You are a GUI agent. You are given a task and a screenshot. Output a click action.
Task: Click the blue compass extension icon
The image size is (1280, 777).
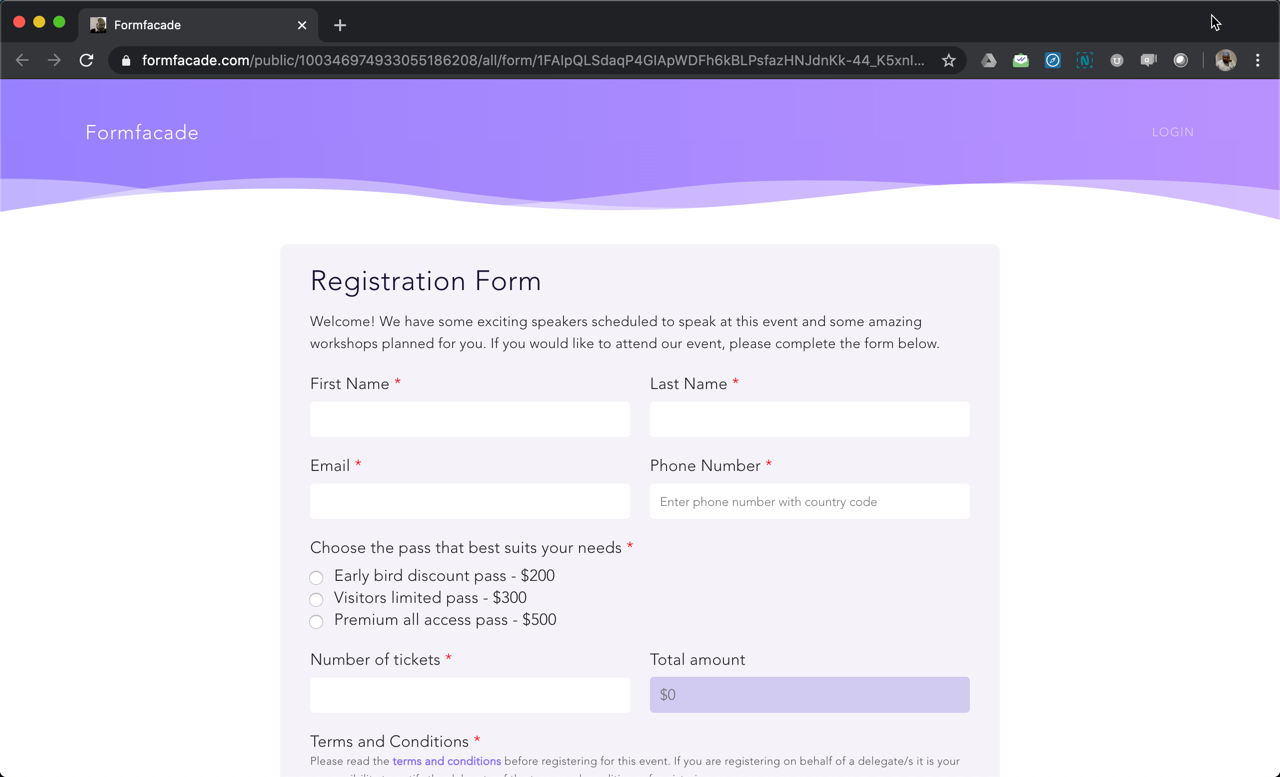click(1052, 61)
